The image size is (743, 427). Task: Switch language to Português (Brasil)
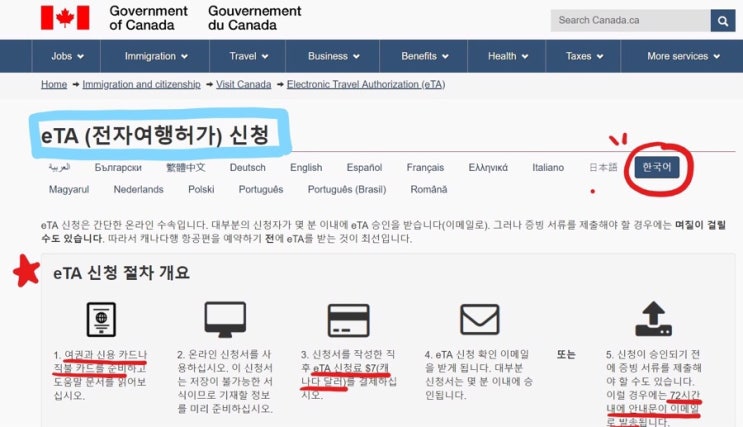(x=347, y=190)
